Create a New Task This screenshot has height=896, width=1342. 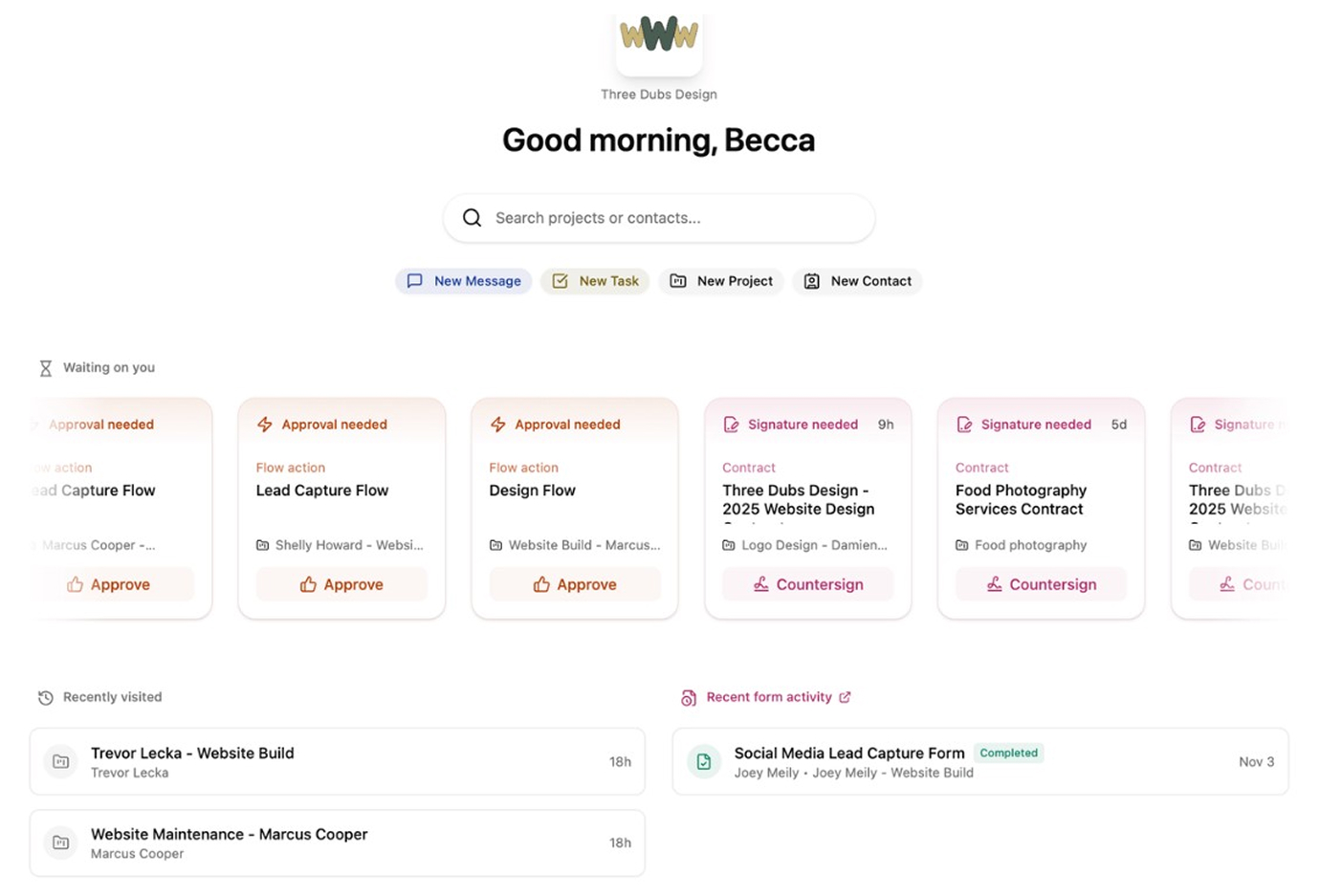[x=595, y=281]
